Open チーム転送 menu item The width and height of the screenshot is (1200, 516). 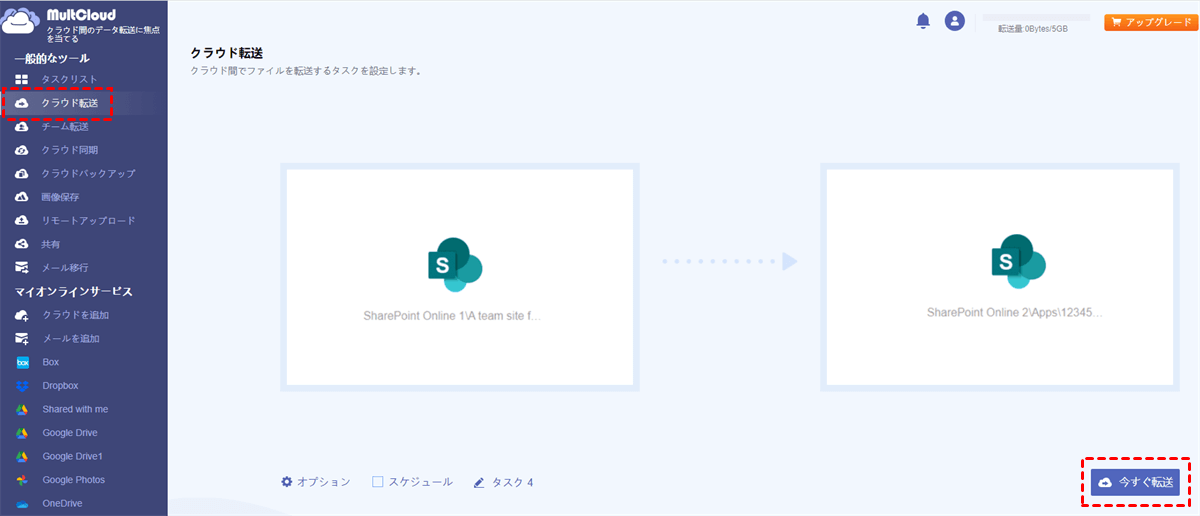click(x=65, y=126)
